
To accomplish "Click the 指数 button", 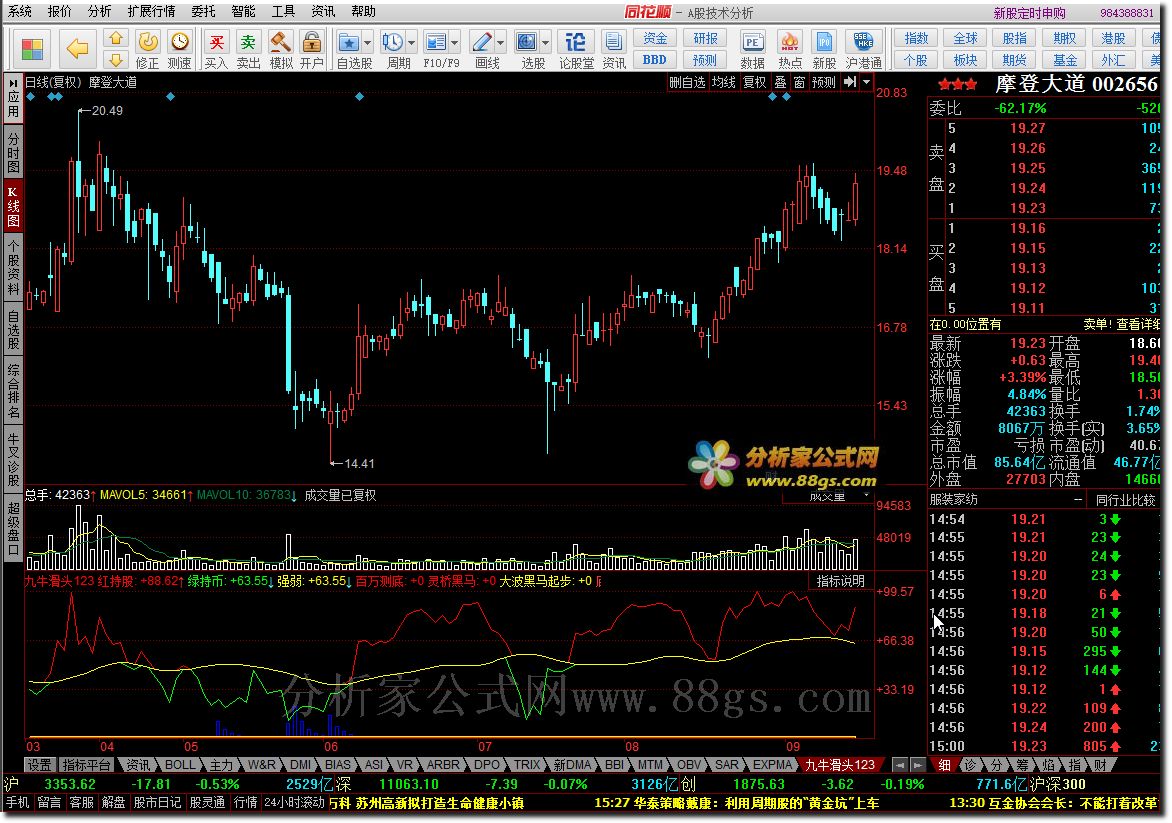I will (x=916, y=38).
